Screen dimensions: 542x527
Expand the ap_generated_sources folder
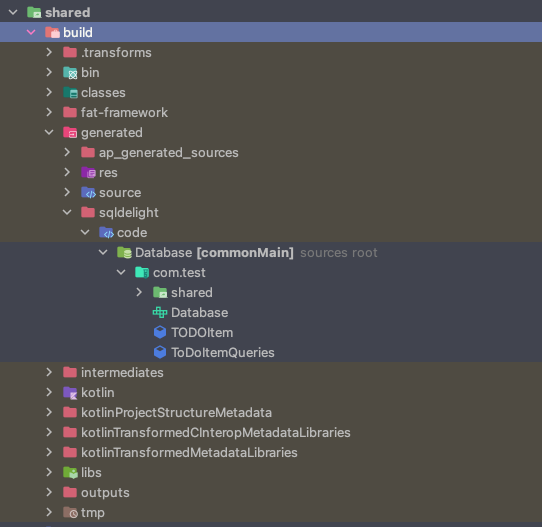(x=67, y=152)
